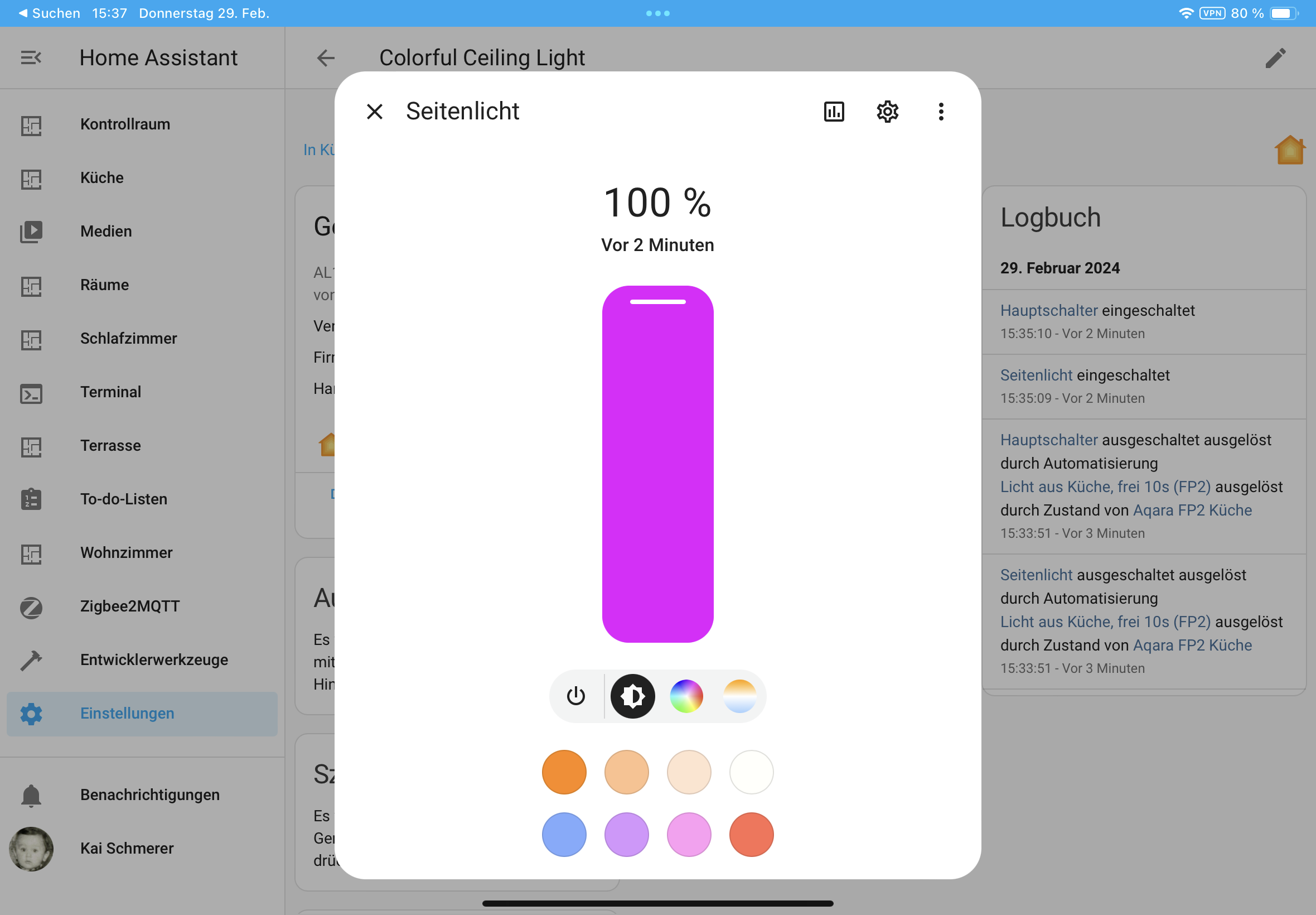Open Kai Schmerer user profile
The height and width of the screenshot is (915, 1316).
point(126,848)
